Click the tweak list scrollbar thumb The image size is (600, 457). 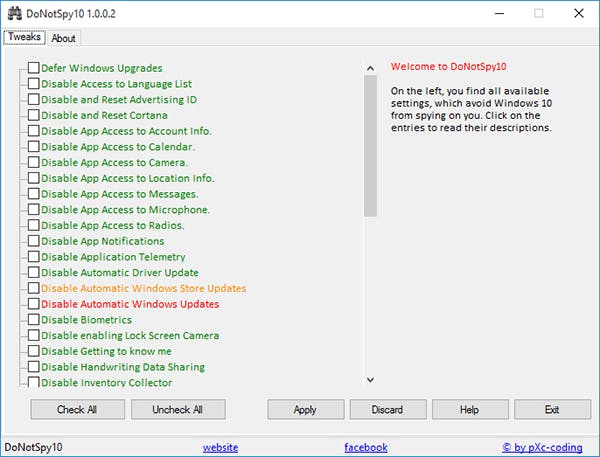coord(370,146)
